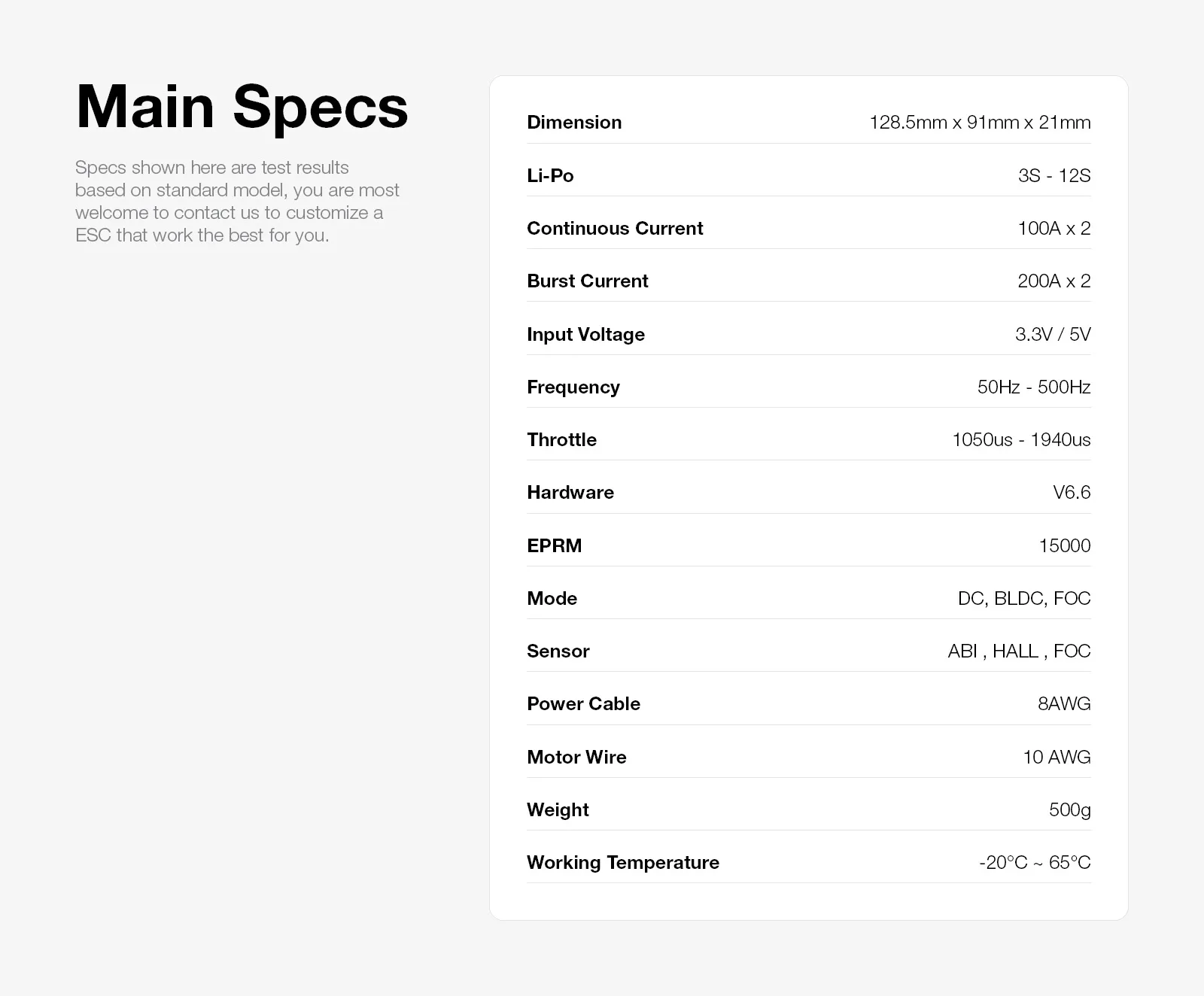1204x996 pixels.
Task: Select the Dimension row label
Action: (574, 123)
